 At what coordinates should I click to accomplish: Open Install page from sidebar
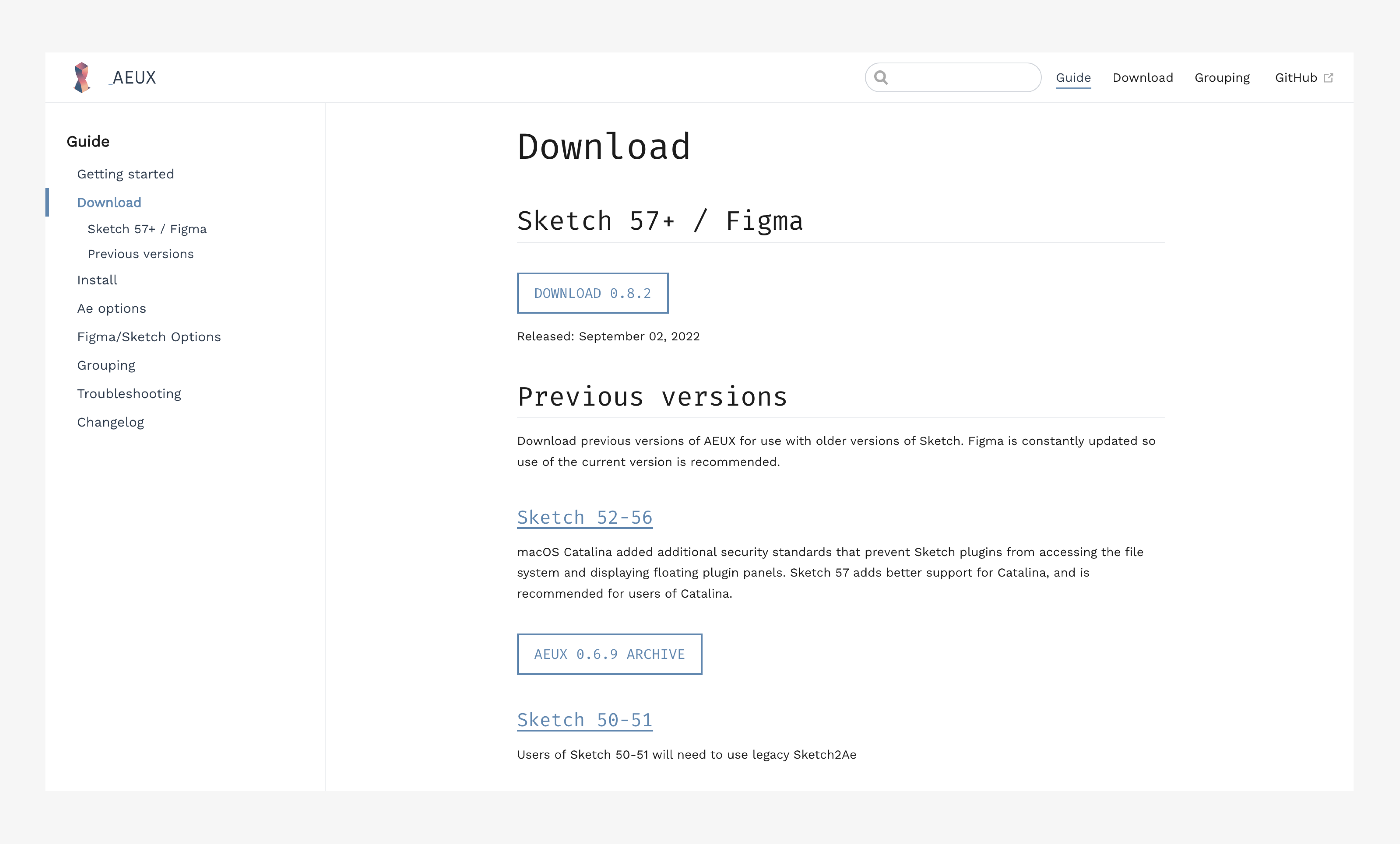click(x=97, y=280)
